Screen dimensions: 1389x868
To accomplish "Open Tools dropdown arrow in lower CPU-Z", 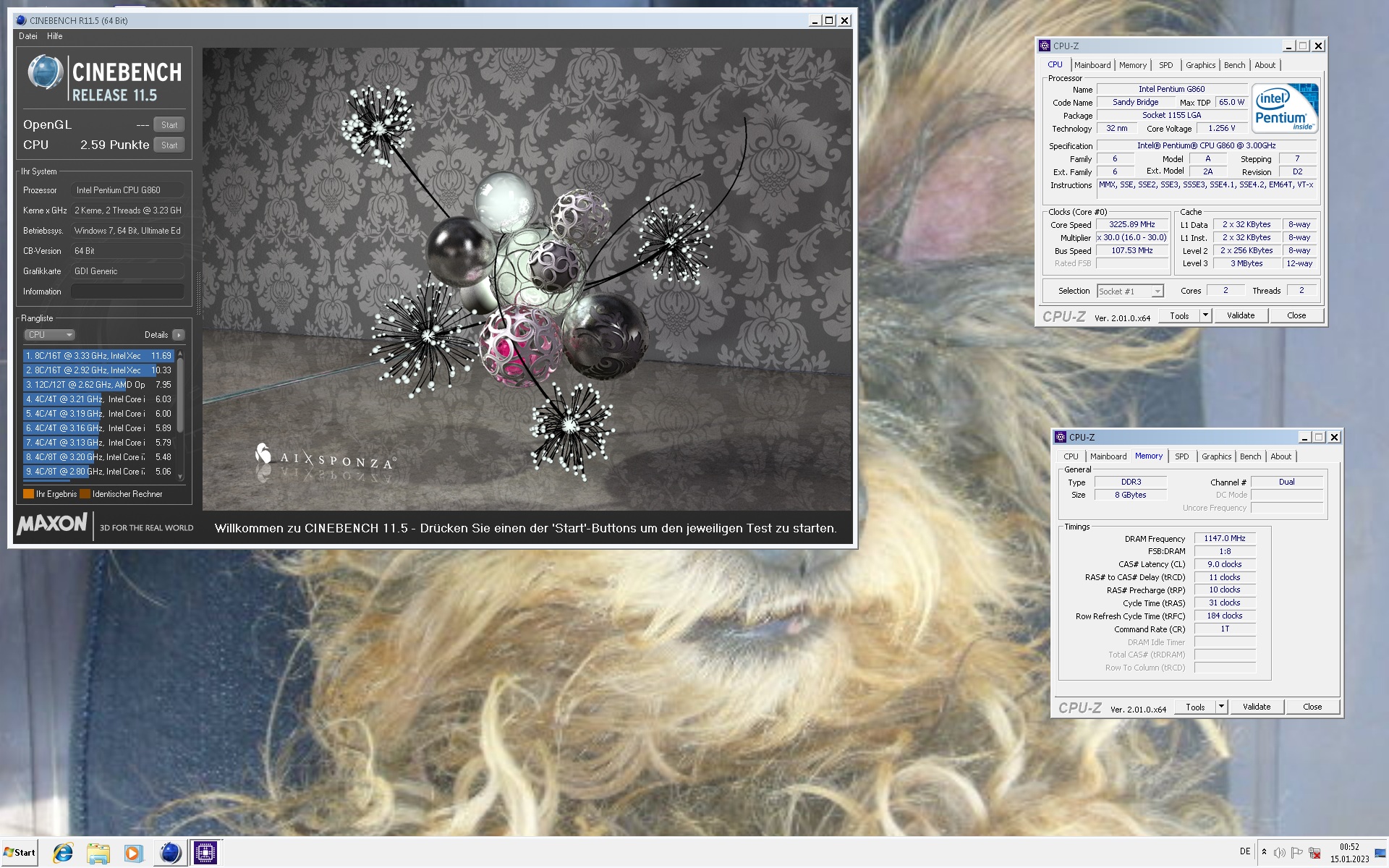I will point(1221,707).
